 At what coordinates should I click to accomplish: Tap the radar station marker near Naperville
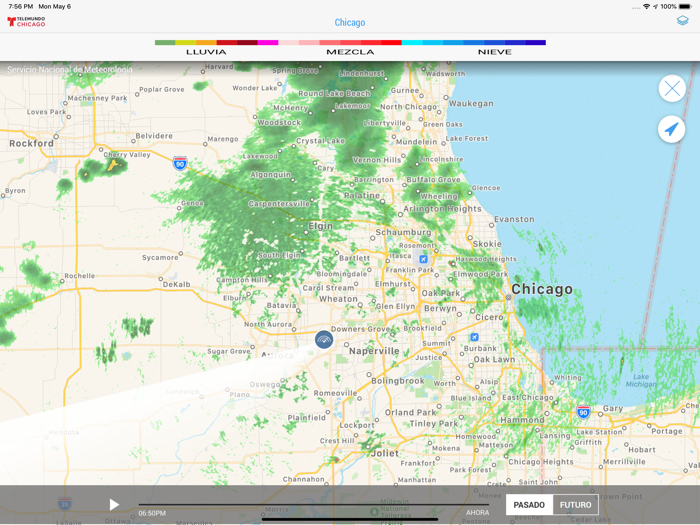point(324,340)
